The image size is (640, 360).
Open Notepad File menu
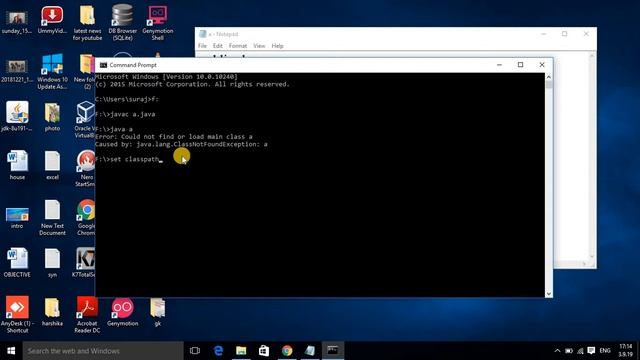click(x=202, y=46)
